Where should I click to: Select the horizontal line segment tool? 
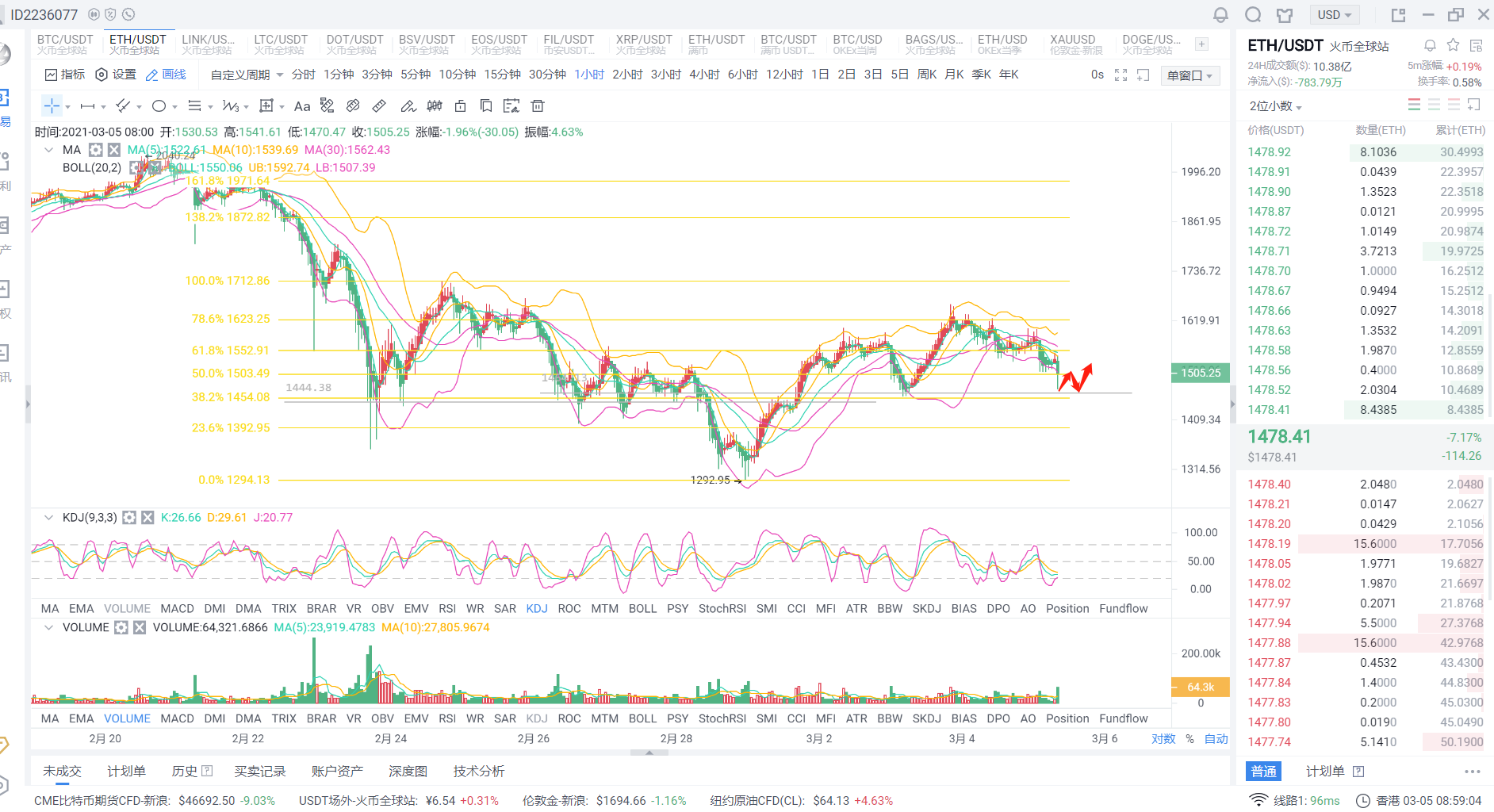(x=87, y=105)
